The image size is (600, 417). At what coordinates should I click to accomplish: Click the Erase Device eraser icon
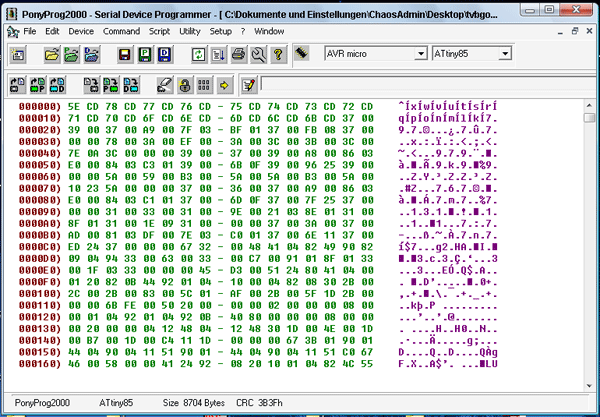[x=165, y=85]
